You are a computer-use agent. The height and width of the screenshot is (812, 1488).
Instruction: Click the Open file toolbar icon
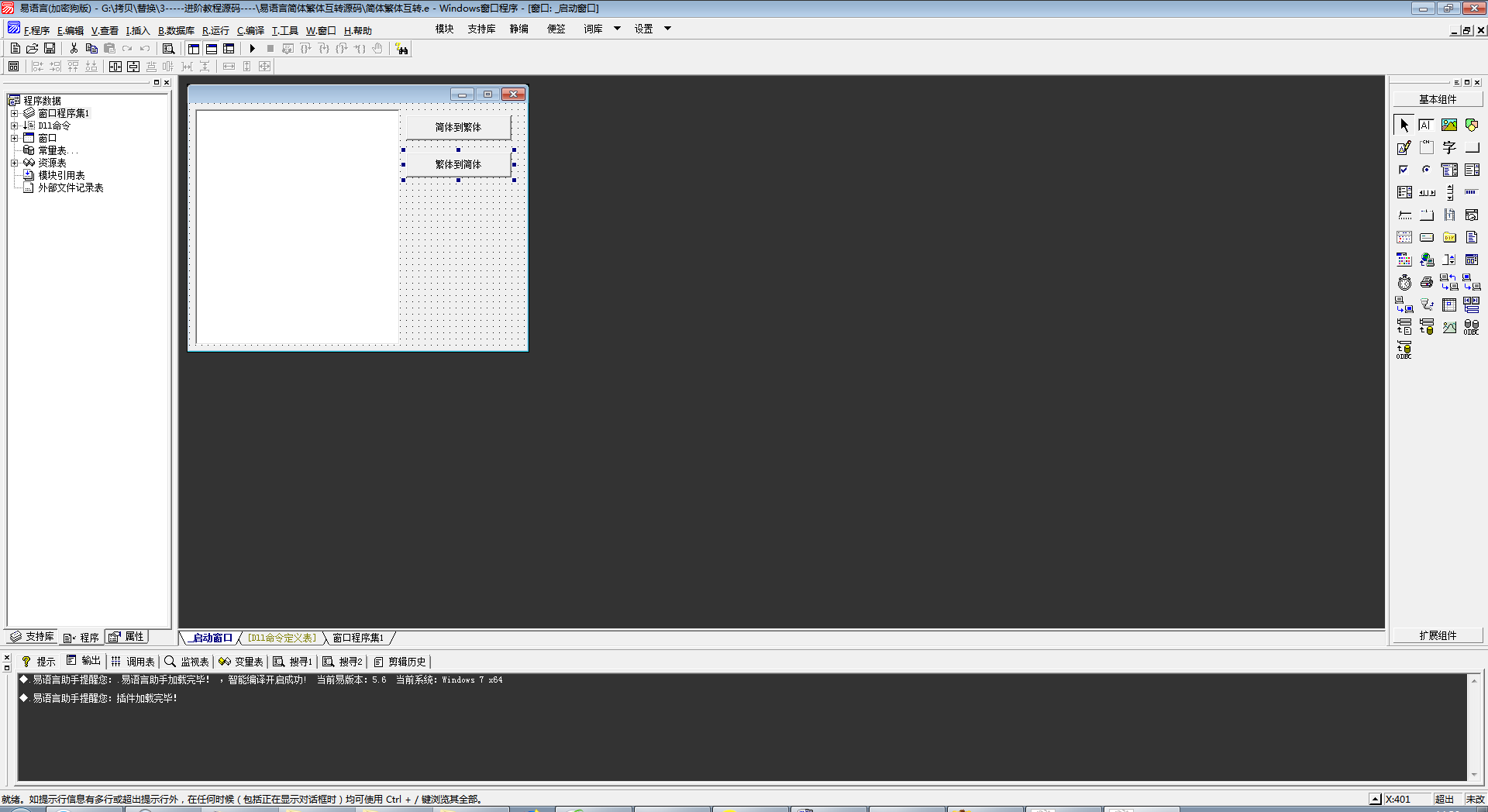(x=33, y=48)
